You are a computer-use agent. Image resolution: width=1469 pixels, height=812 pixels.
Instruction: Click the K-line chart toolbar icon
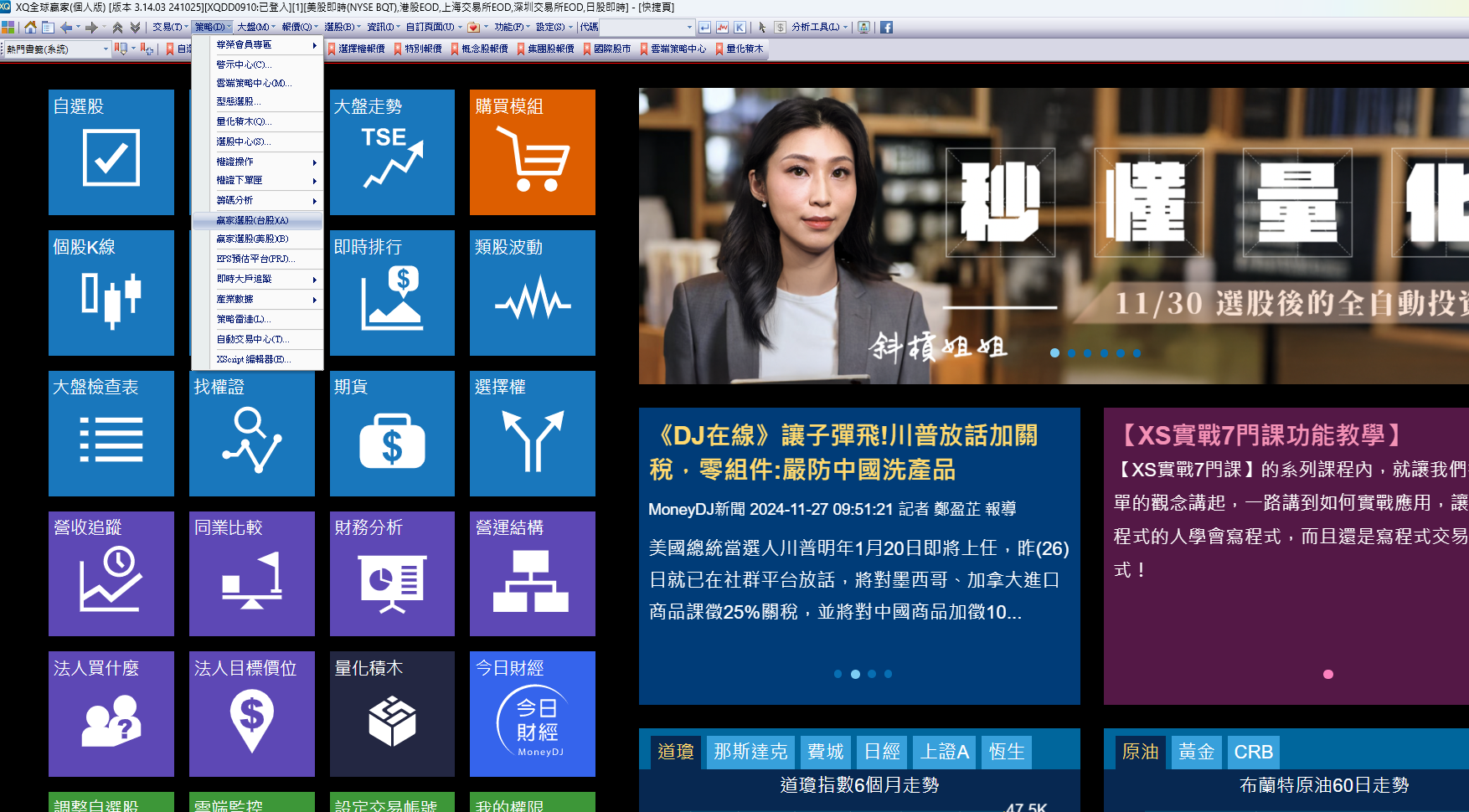tap(740, 28)
